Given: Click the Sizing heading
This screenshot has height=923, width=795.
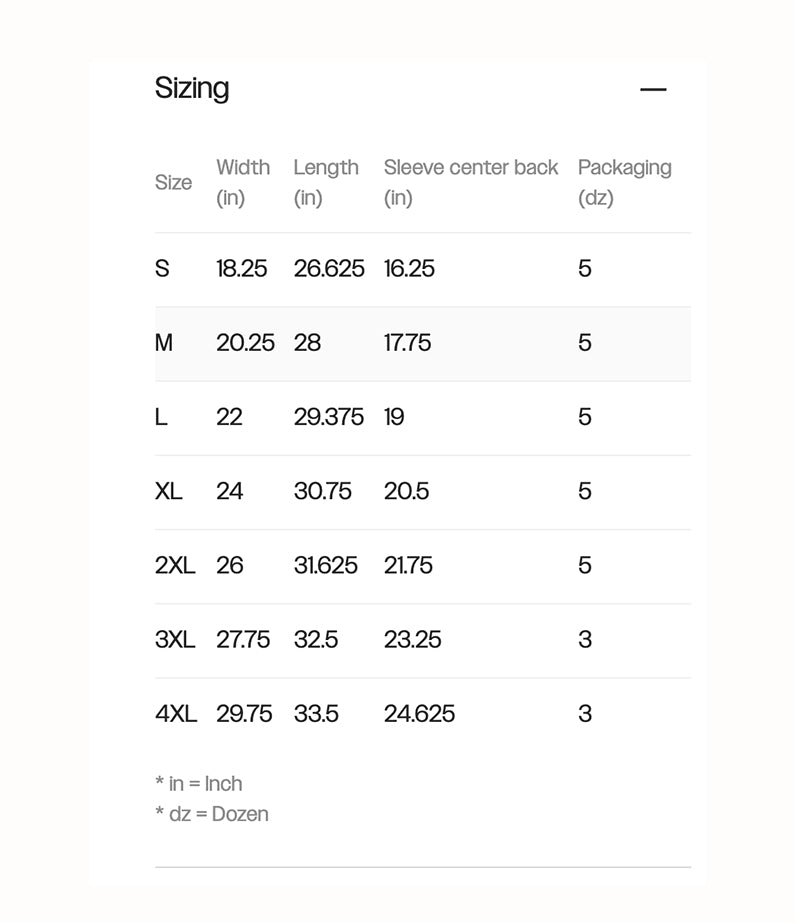Looking at the screenshot, I should pos(192,88).
